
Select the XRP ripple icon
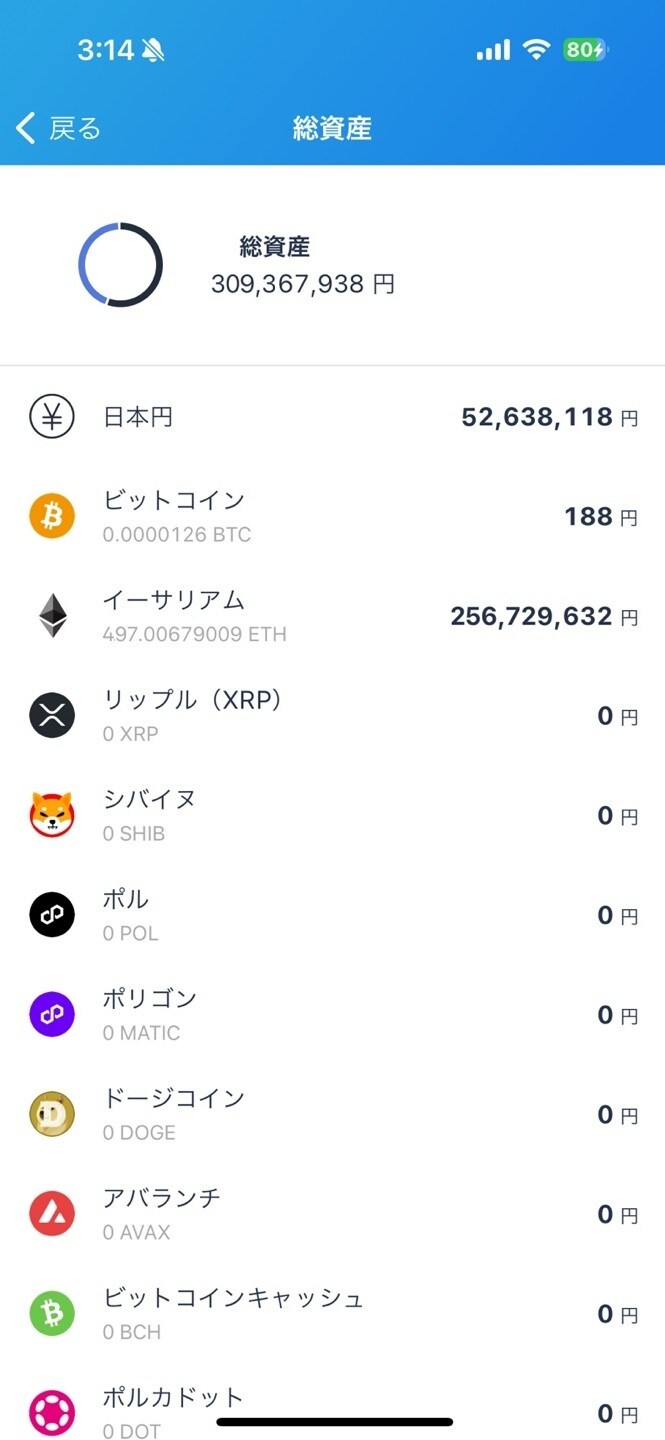coord(51,715)
